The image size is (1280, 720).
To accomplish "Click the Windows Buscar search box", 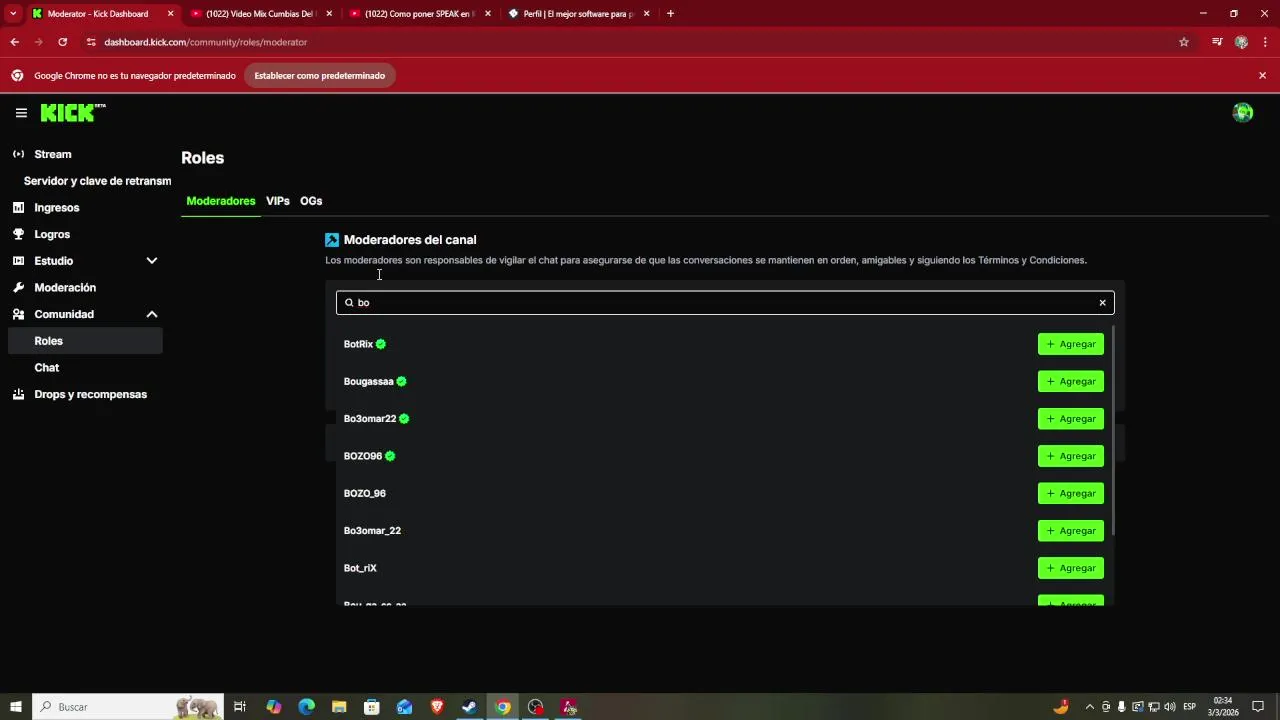I will point(128,707).
